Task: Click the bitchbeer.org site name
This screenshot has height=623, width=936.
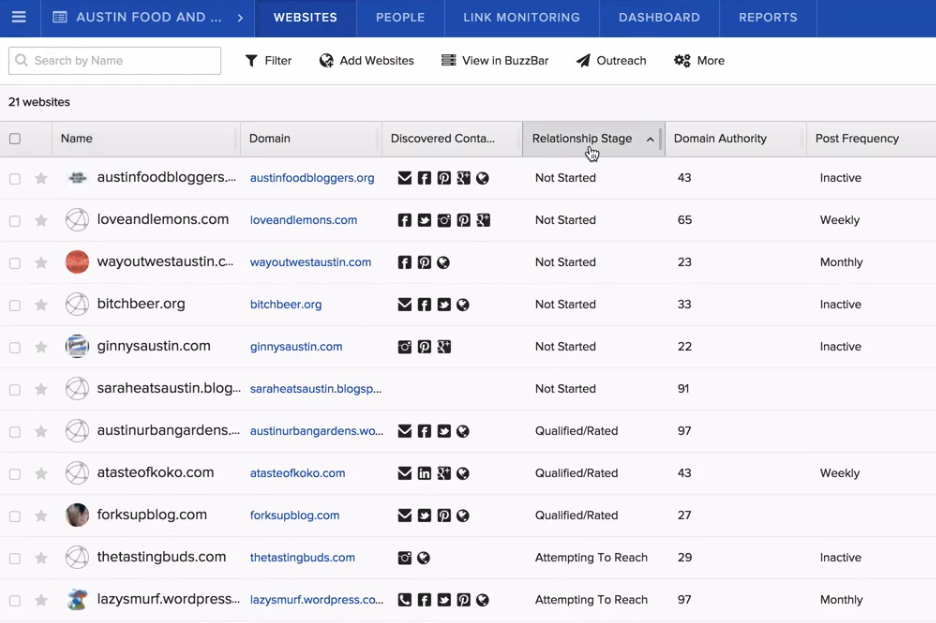Action: point(141,304)
